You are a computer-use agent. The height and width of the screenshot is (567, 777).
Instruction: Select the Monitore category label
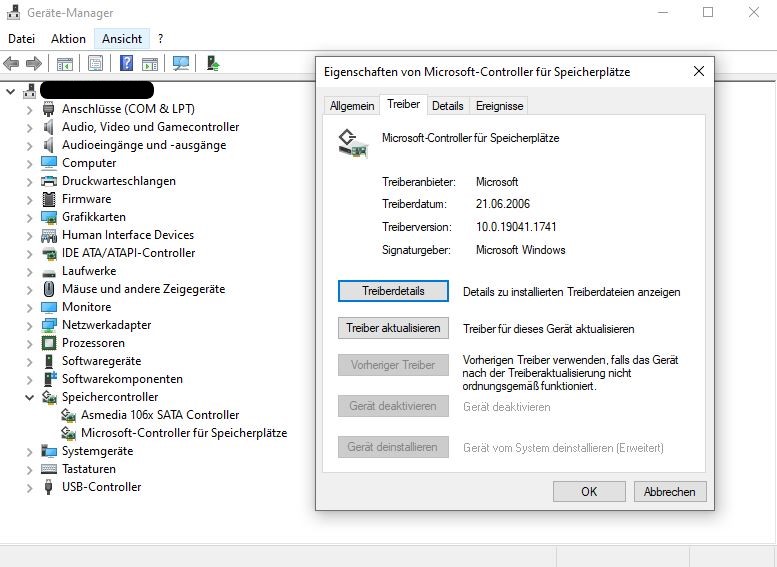pyautogui.click(x=86, y=307)
